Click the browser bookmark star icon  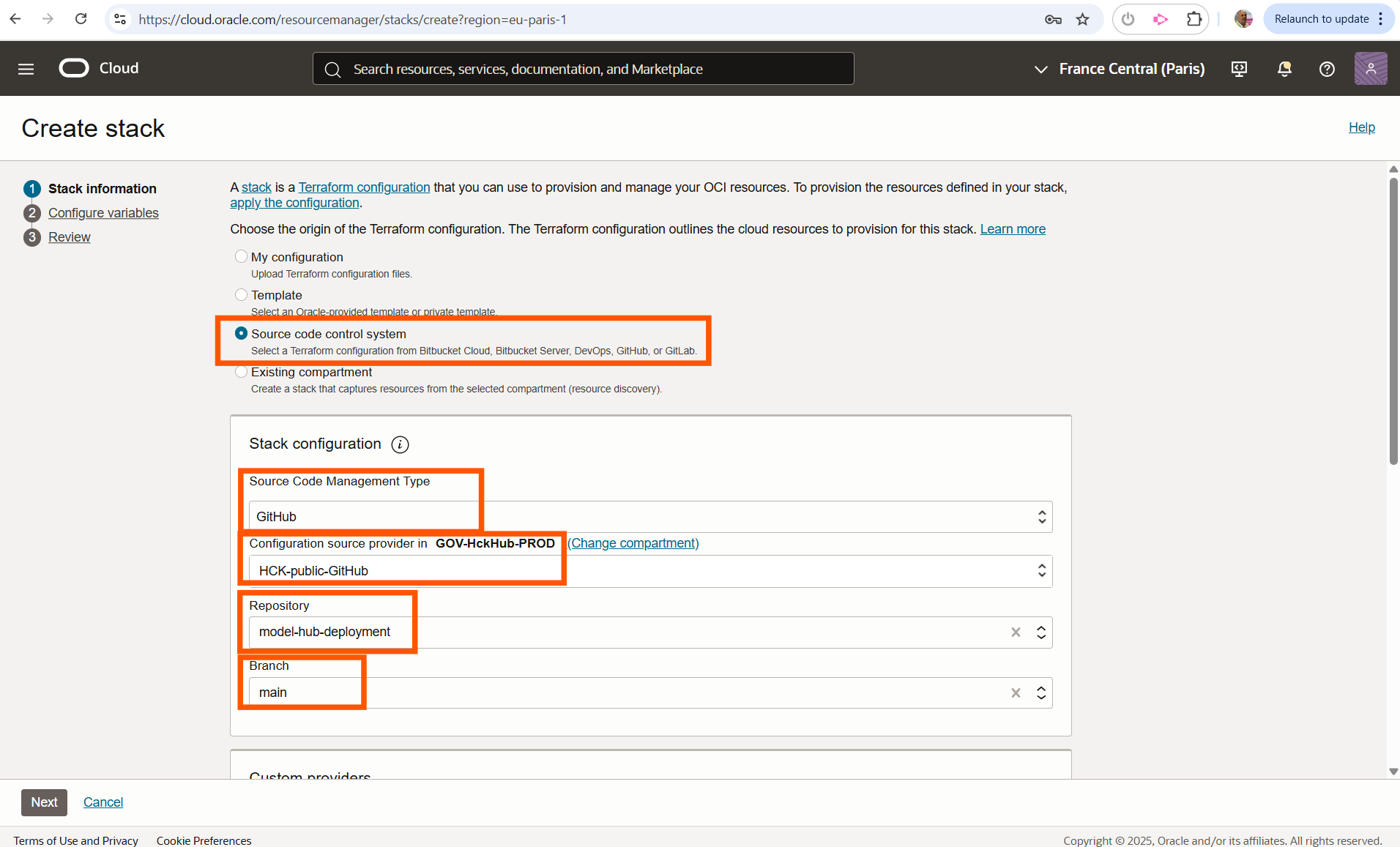pos(1083,19)
